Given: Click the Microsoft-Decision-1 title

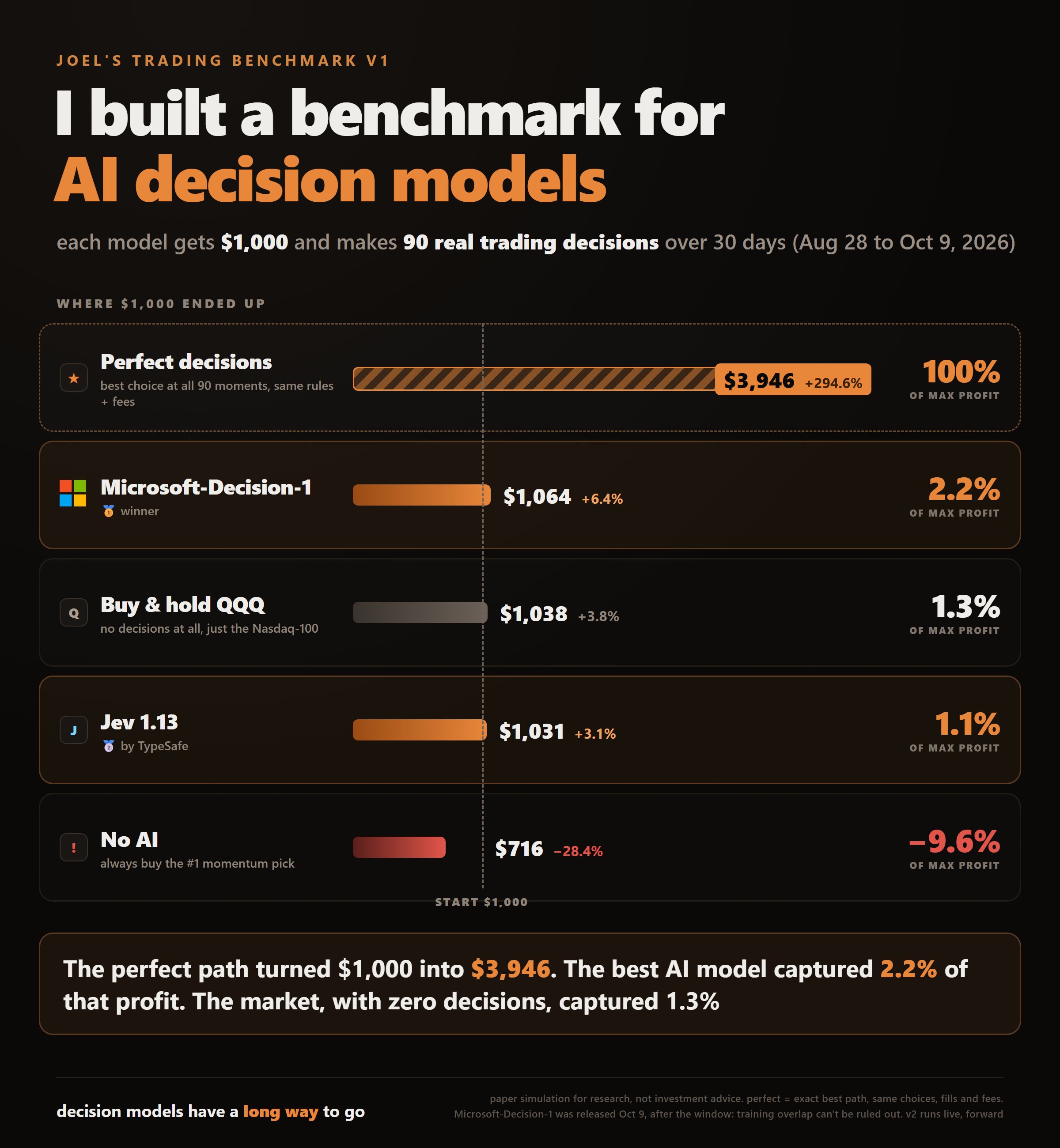Looking at the screenshot, I should 206,487.
